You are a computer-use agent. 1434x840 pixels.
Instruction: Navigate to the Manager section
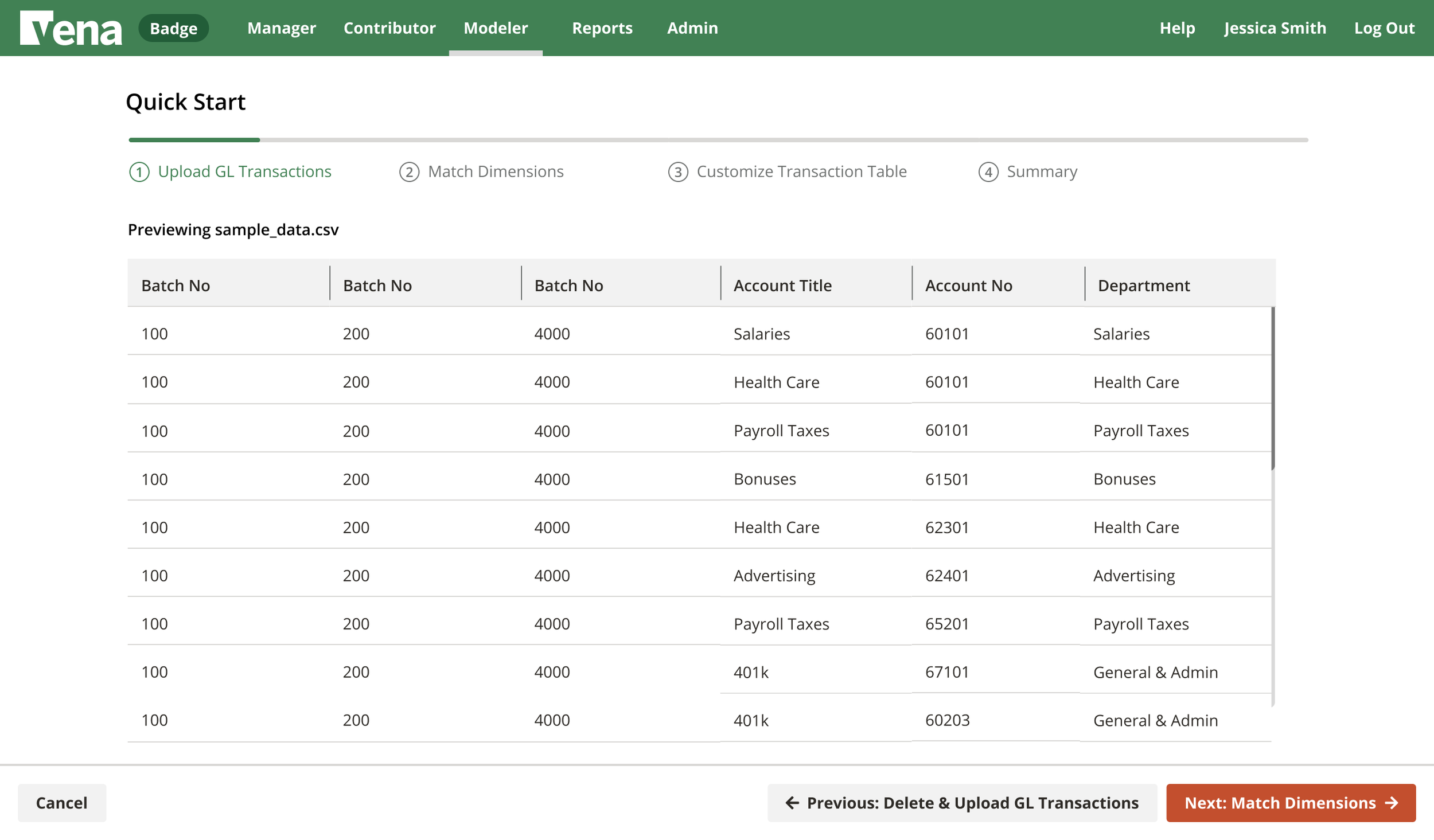click(x=281, y=28)
